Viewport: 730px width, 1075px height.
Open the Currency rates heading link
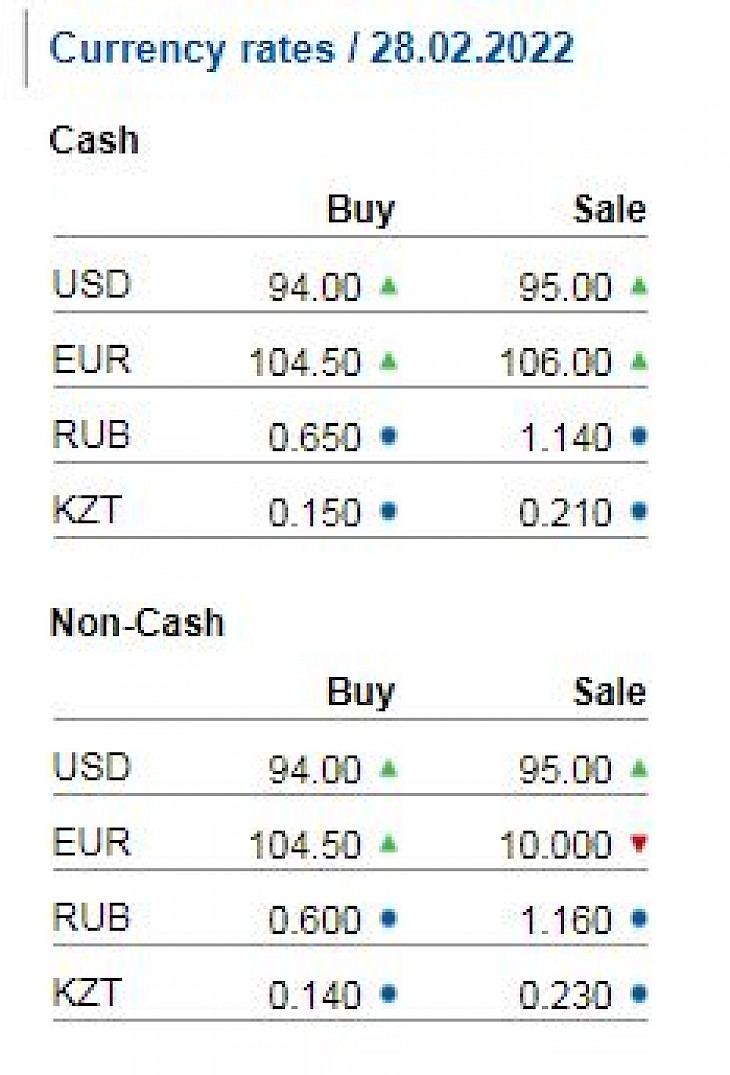coord(311,49)
